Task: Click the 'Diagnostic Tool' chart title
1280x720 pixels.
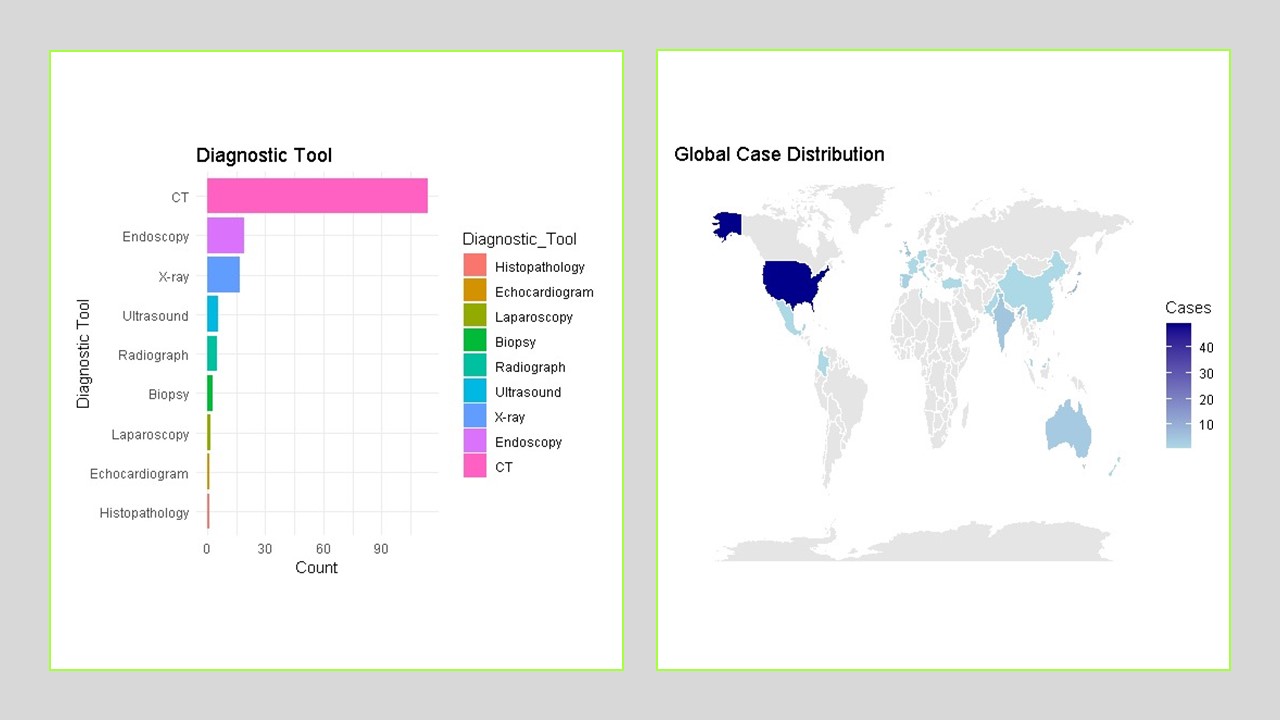Action: point(264,155)
